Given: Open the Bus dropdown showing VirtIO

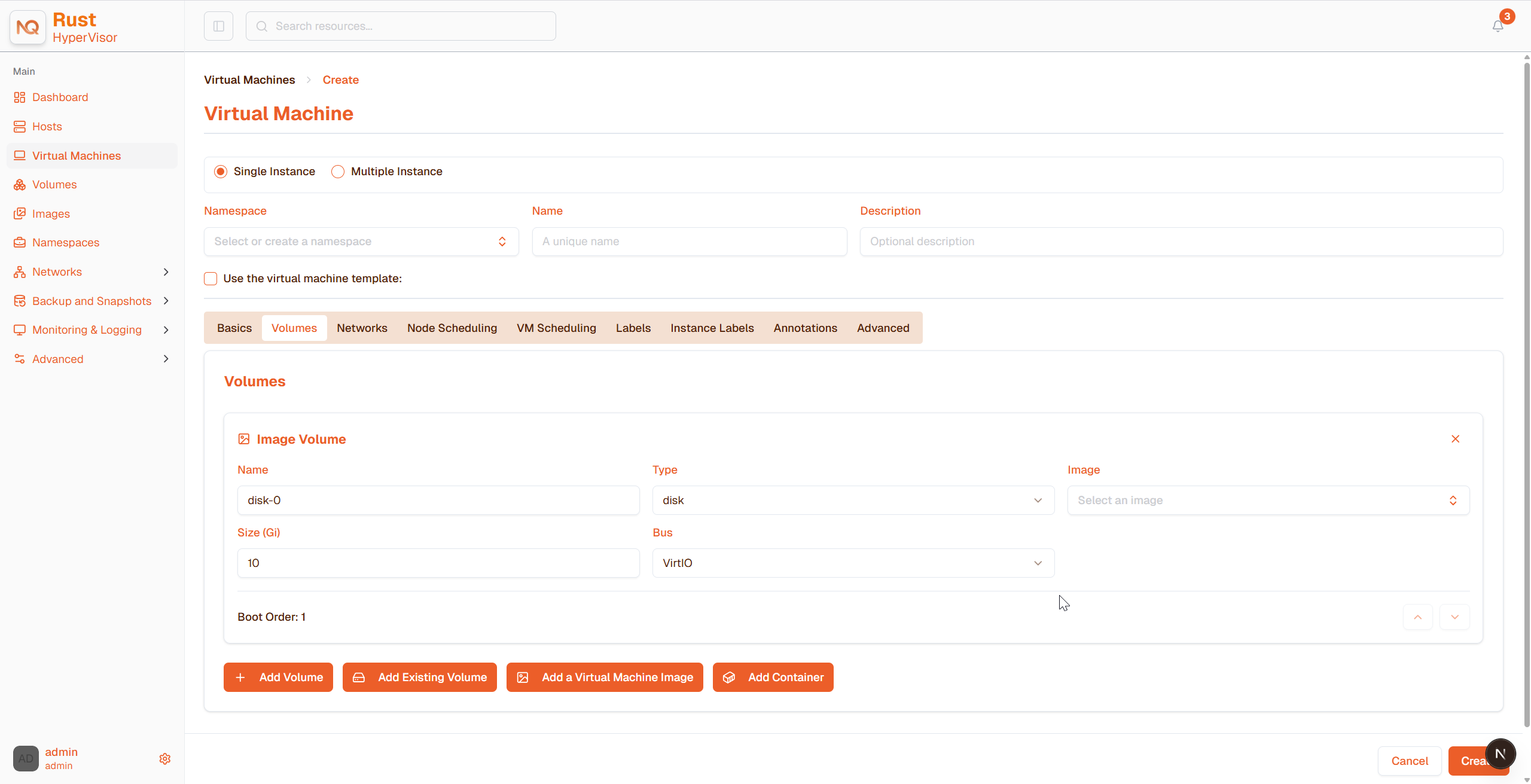Looking at the screenshot, I should pos(853,563).
